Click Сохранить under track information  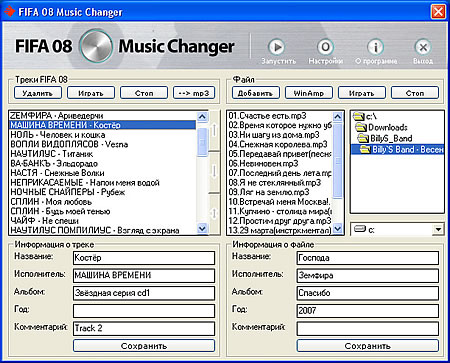[x=144, y=346]
